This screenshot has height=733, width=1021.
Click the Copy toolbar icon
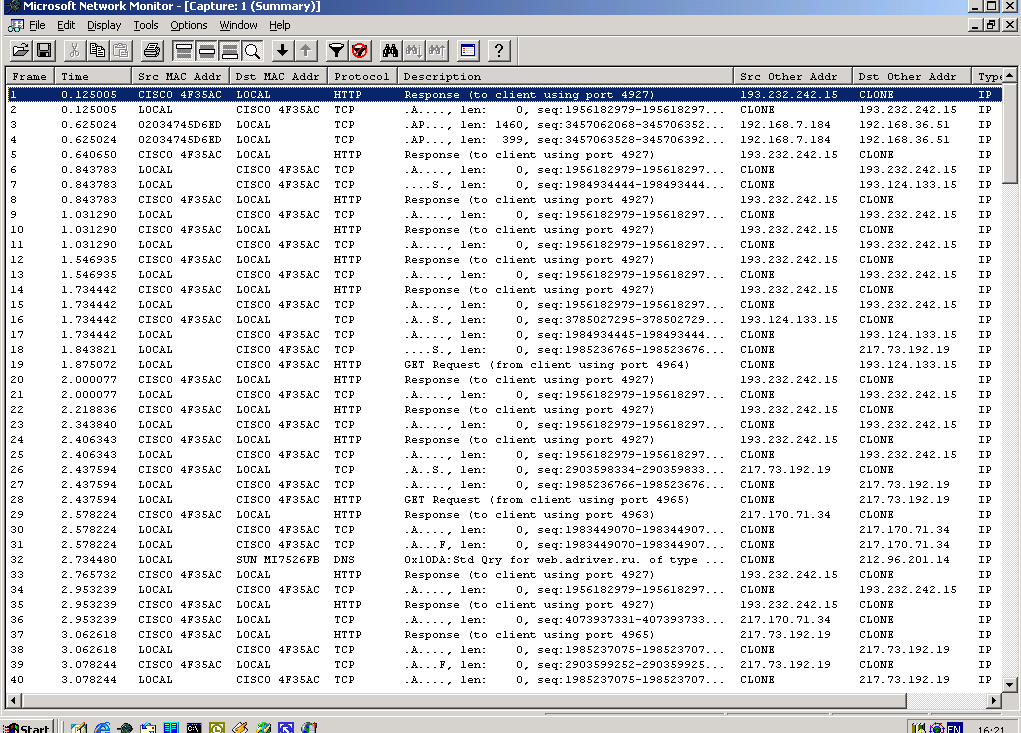coord(98,50)
